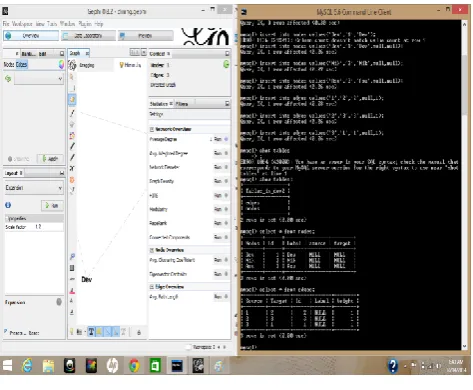Viewport: 473px width, 390px height.
Task: Select the Shortest Path airplane tool
Action: (72, 168)
